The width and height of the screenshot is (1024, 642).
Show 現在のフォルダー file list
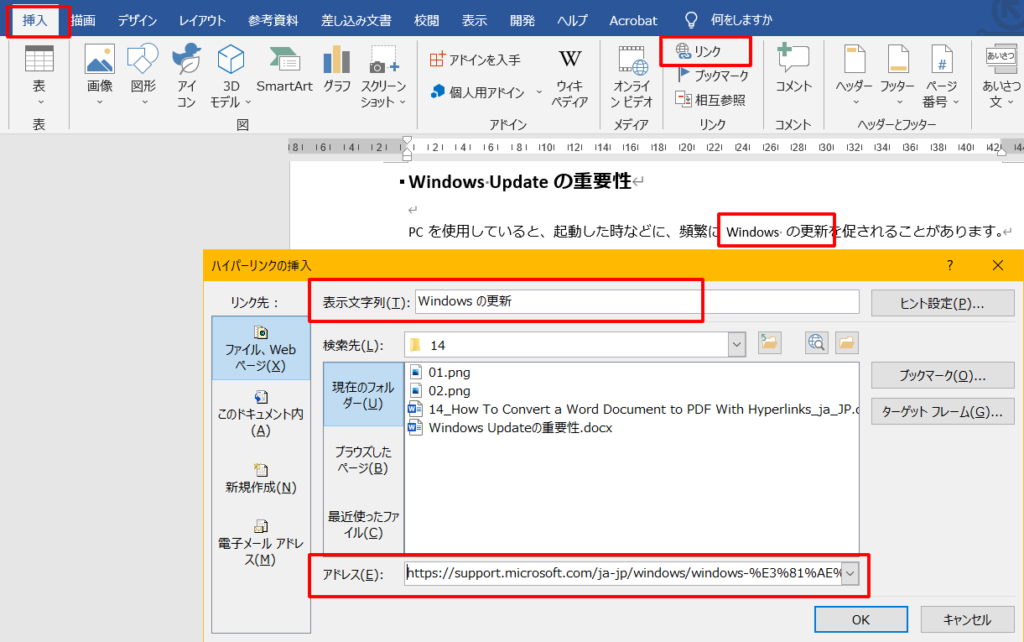point(363,395)
